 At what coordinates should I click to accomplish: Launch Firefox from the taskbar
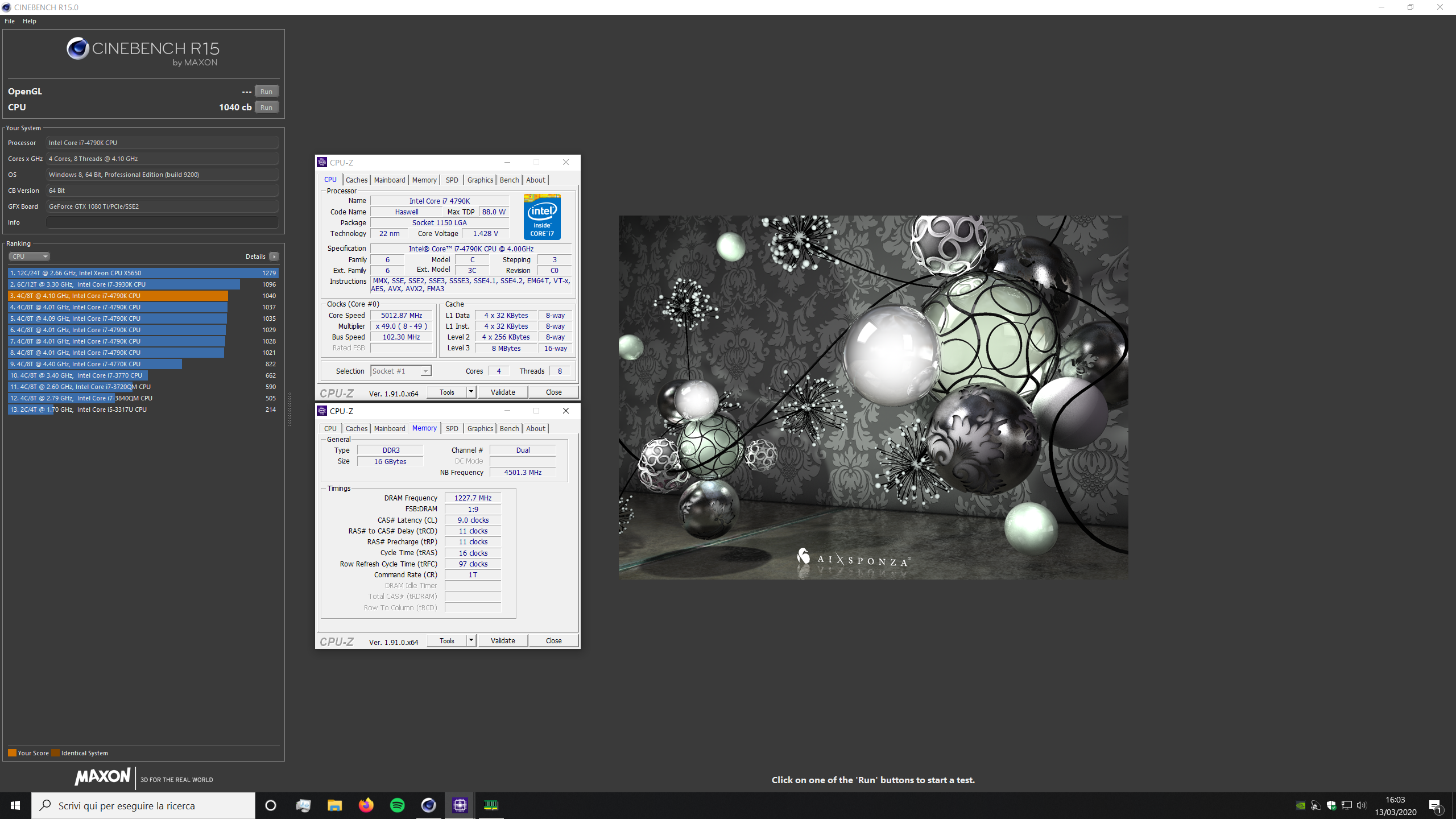[366, 805]
